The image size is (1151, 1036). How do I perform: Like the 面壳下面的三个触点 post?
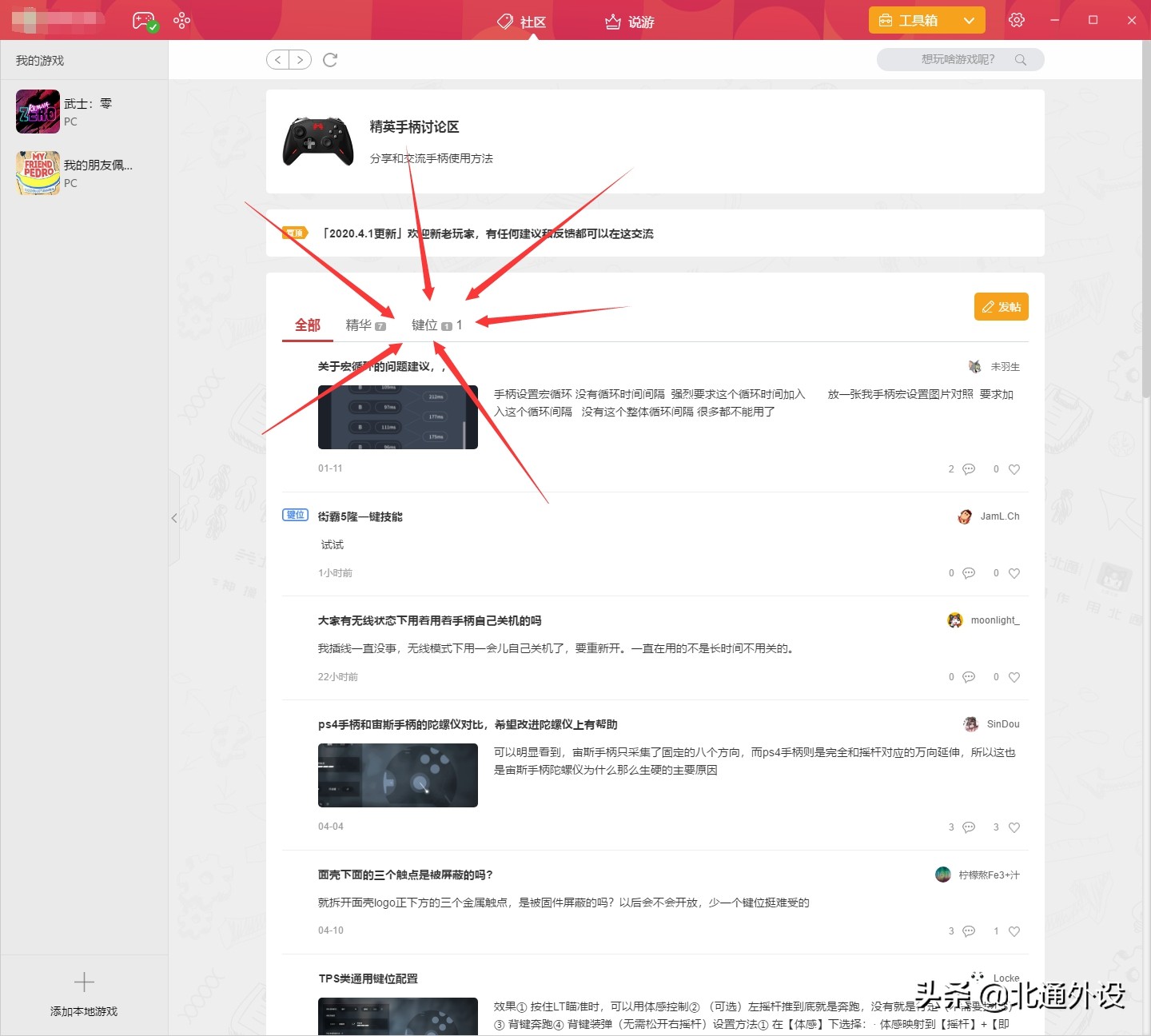click(1014, 931)
